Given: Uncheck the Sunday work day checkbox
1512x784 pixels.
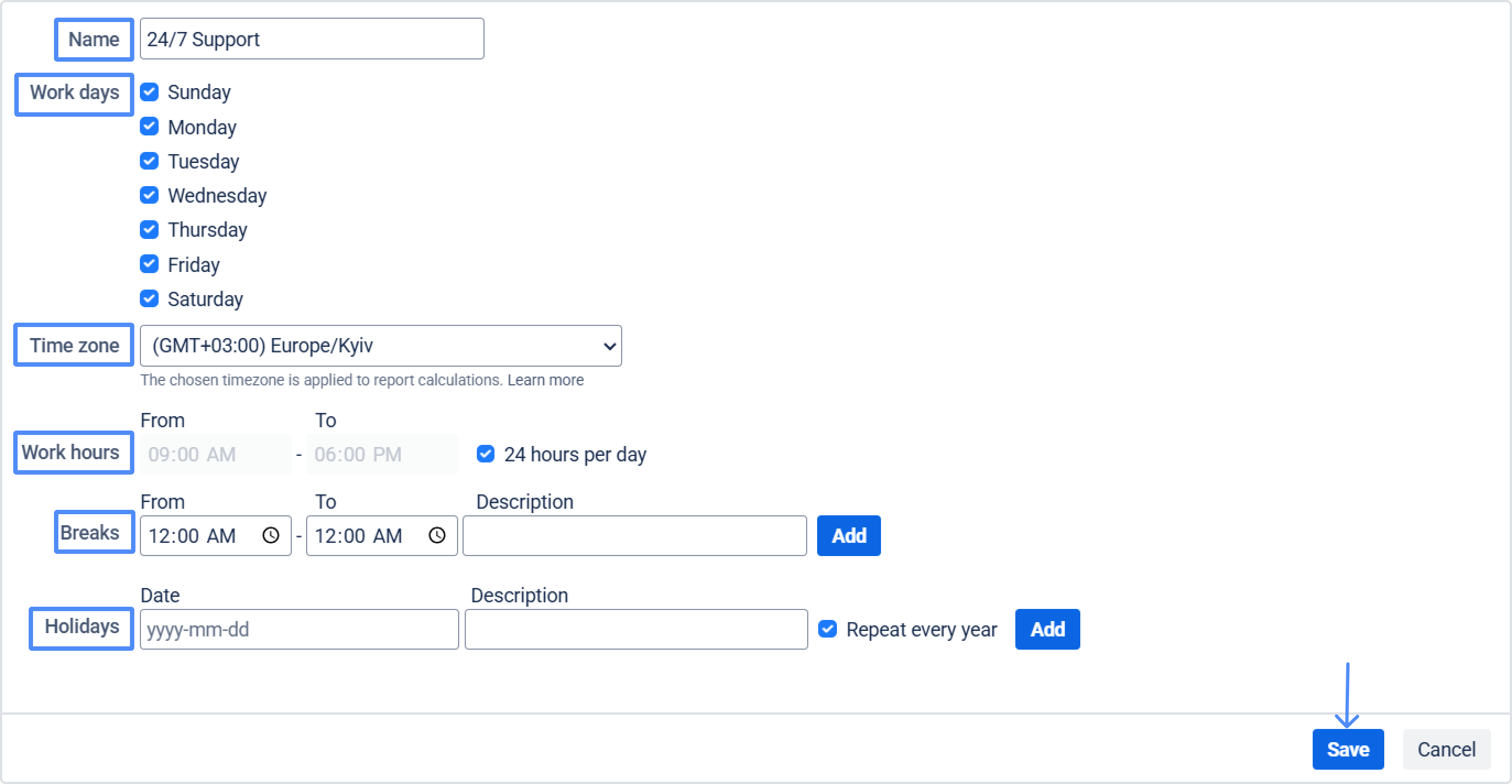Looking at the screenshot, I should pos(149,92).
